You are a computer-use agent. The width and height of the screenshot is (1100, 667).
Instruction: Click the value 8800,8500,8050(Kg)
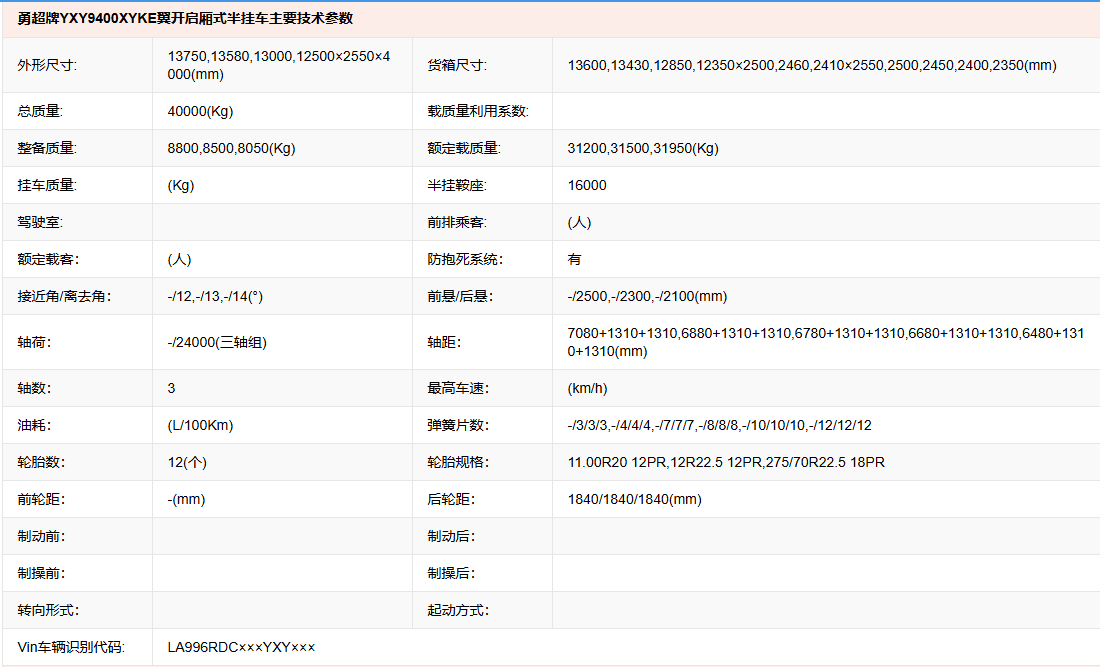[x=232, y=149]
